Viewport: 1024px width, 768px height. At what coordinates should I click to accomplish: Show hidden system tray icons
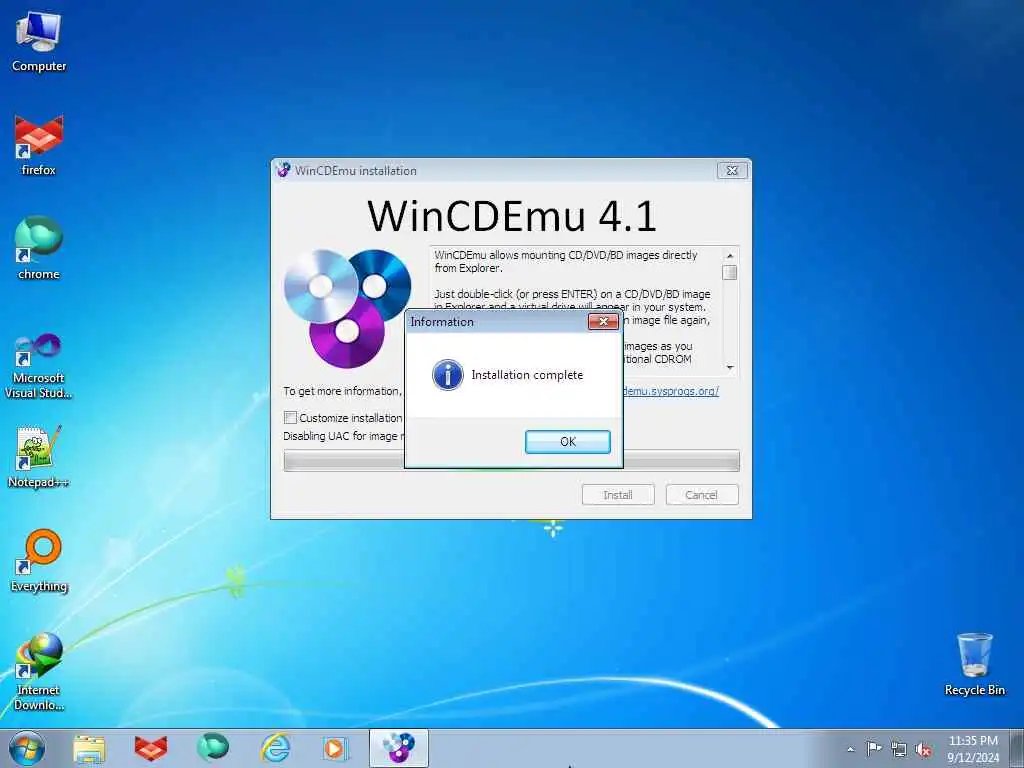coord(850,749)
